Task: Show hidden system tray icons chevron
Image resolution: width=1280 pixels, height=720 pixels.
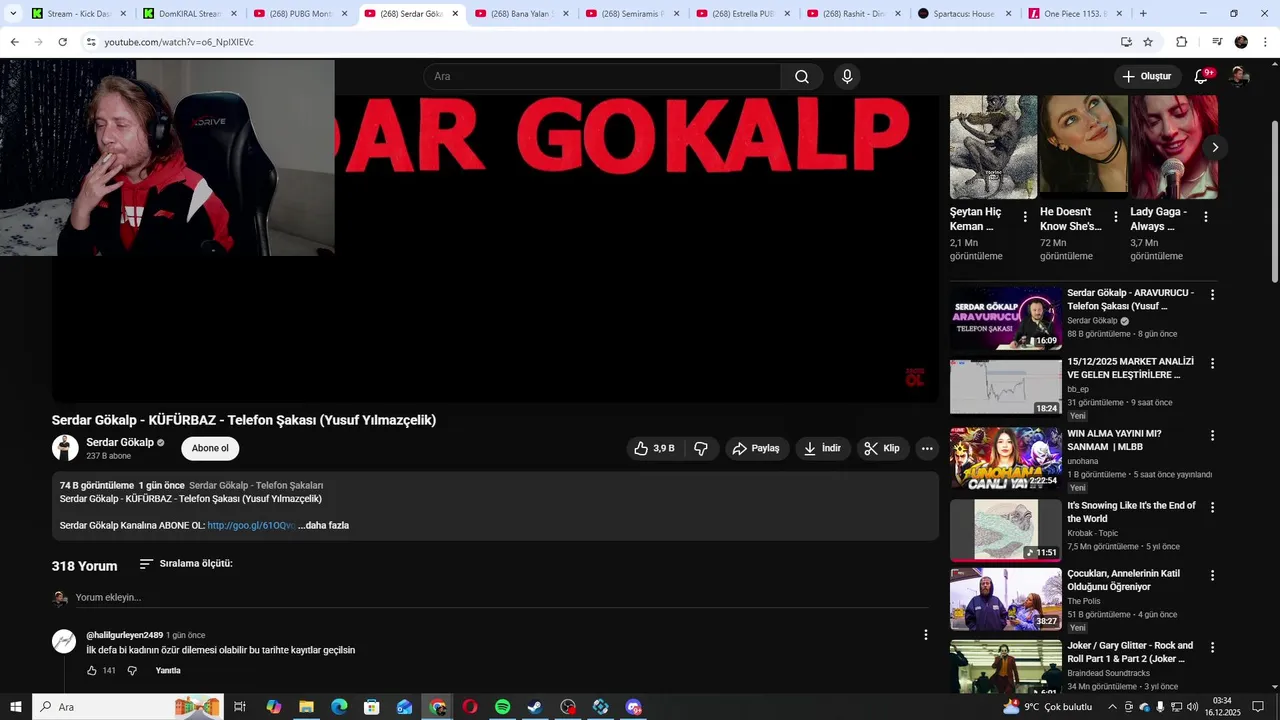Action: tap(1111, 707)
